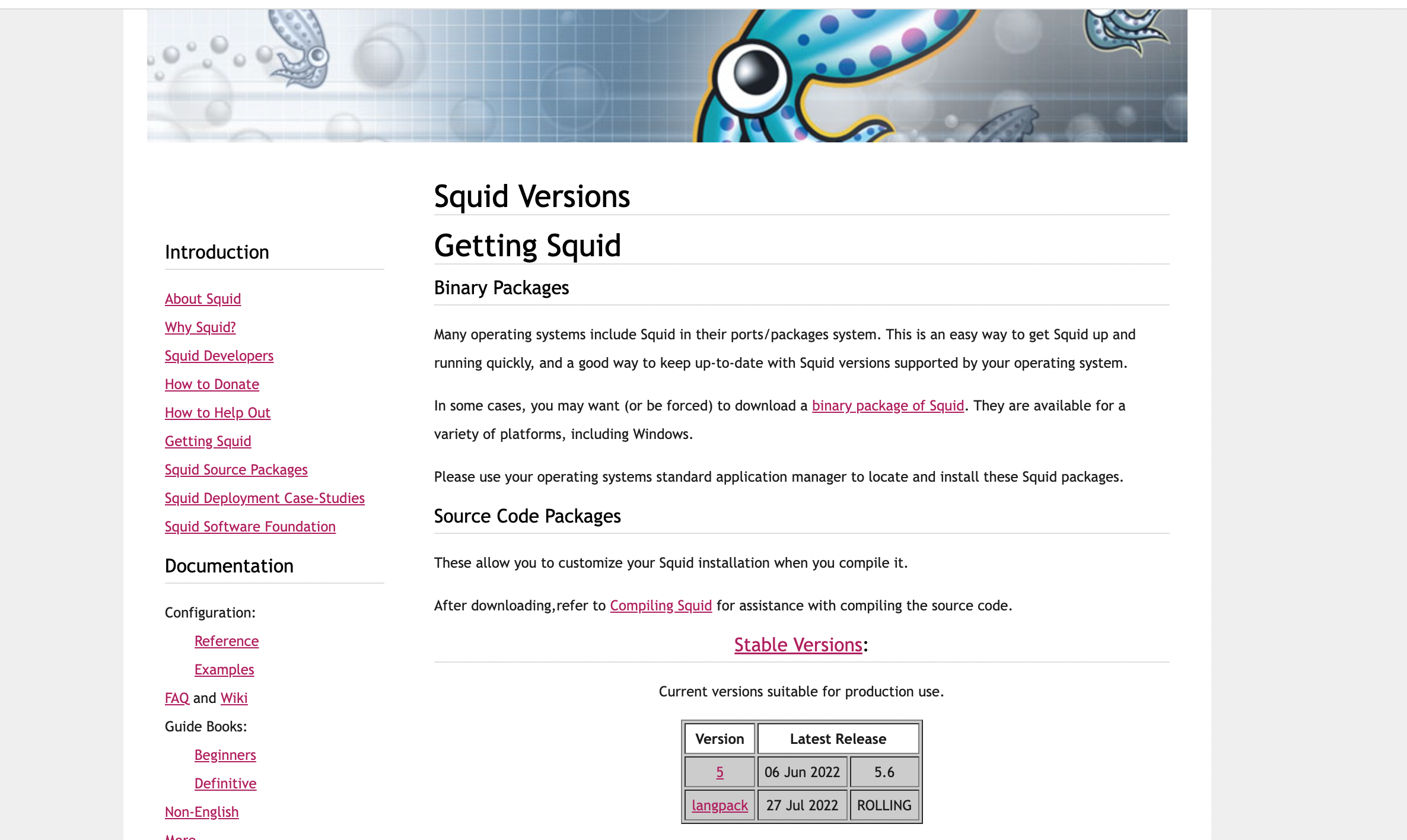Viewport: 1407px width, 840px height.
Task: Open the Compiling Squid link
Action: point(660,606)
